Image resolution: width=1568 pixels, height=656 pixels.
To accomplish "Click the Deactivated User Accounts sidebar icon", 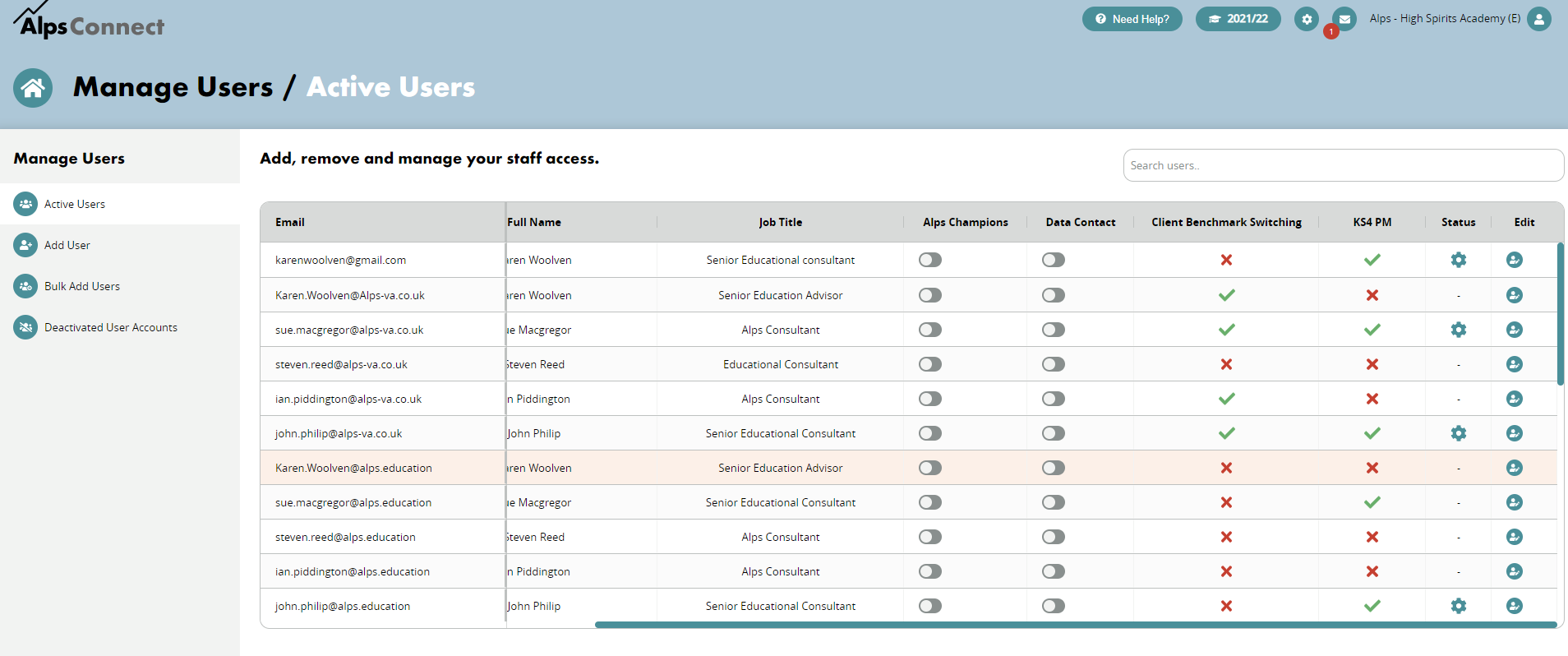I will [x=25, y=327].
